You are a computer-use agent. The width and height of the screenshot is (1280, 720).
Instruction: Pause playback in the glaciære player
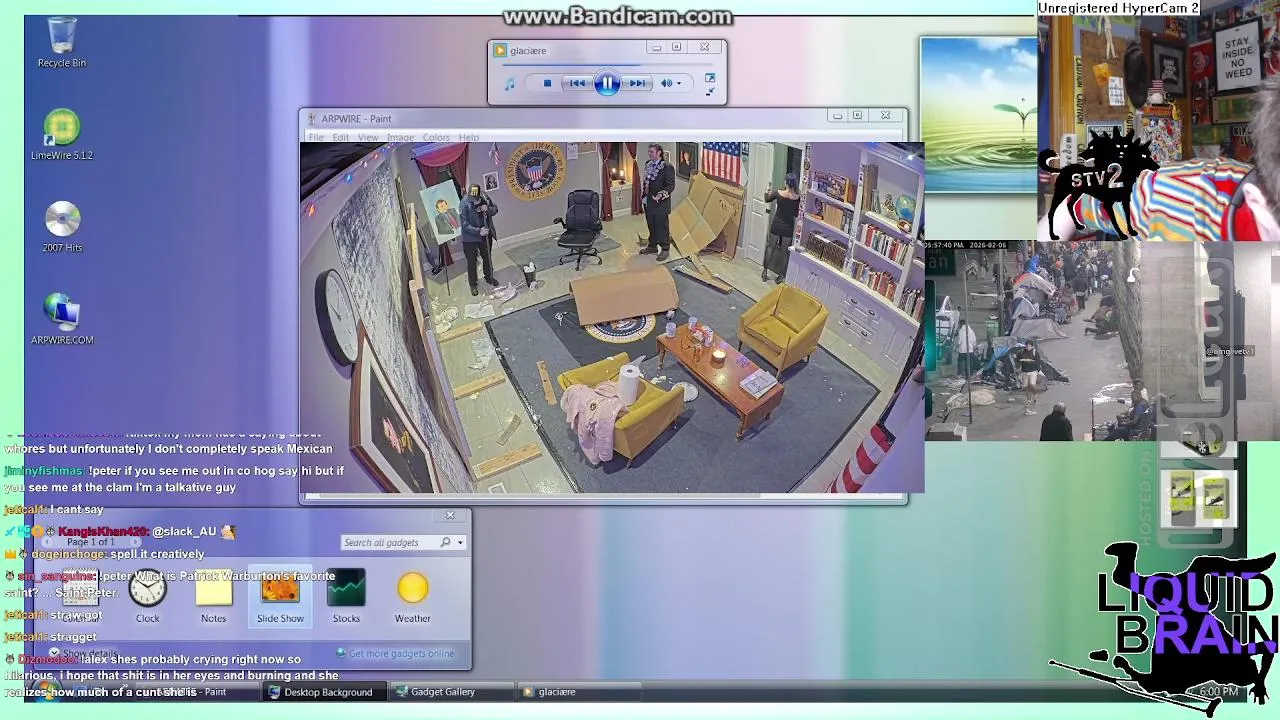607,83
